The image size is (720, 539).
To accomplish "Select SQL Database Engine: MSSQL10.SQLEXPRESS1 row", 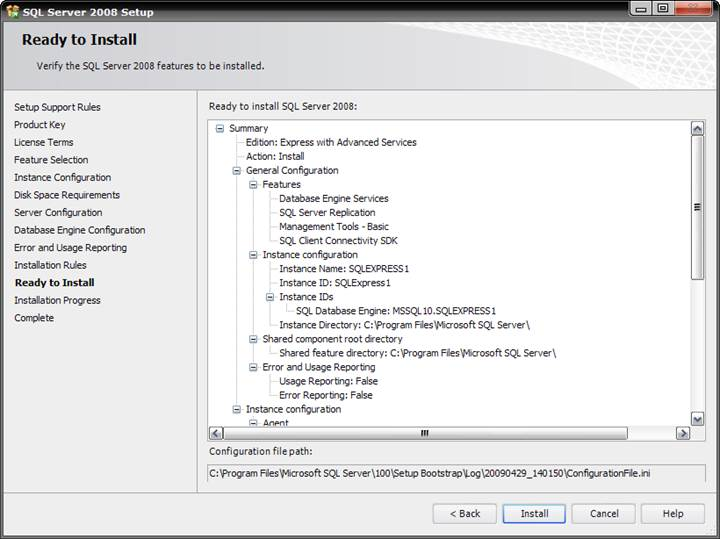I will pyautogui.click(x=396, y=311).
